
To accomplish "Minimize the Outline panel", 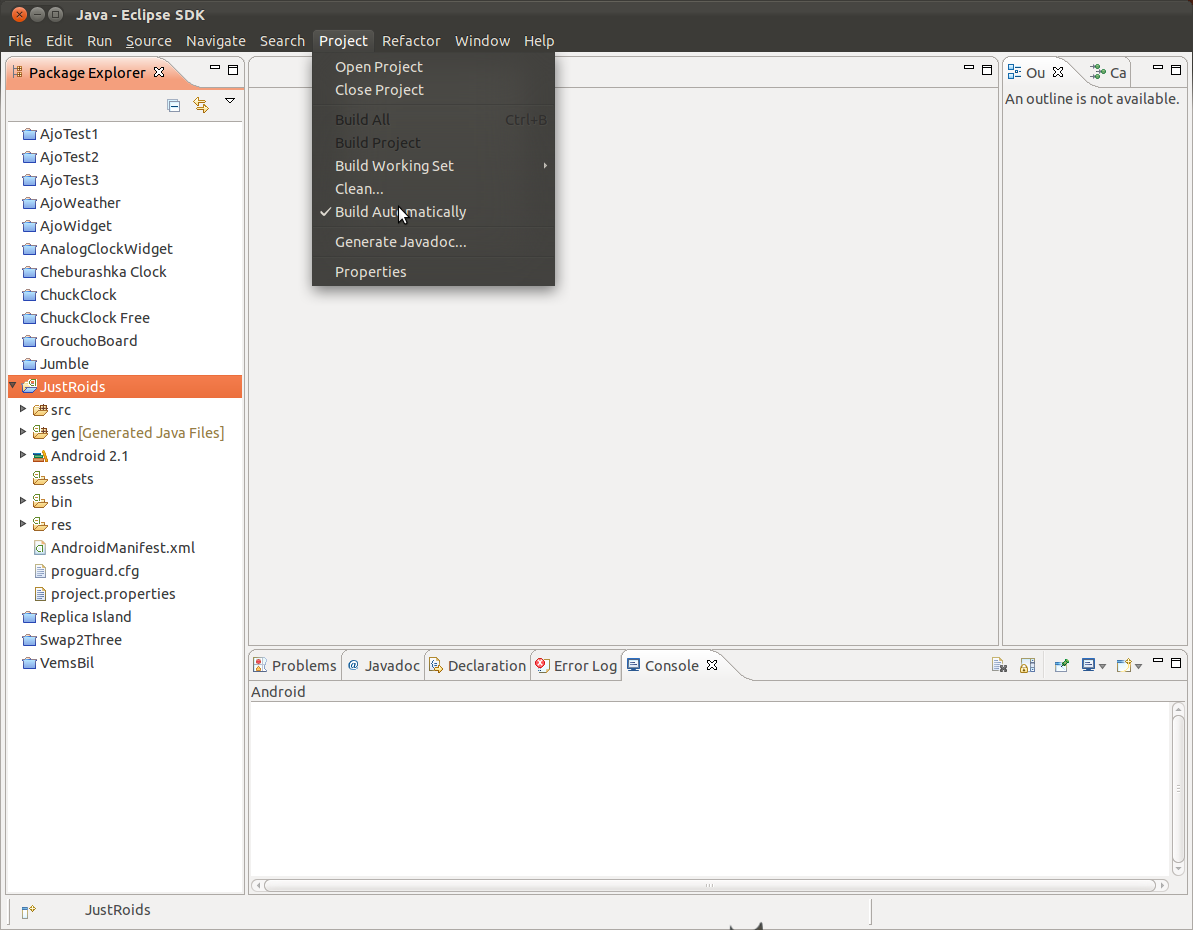I will click(1158, 68).
